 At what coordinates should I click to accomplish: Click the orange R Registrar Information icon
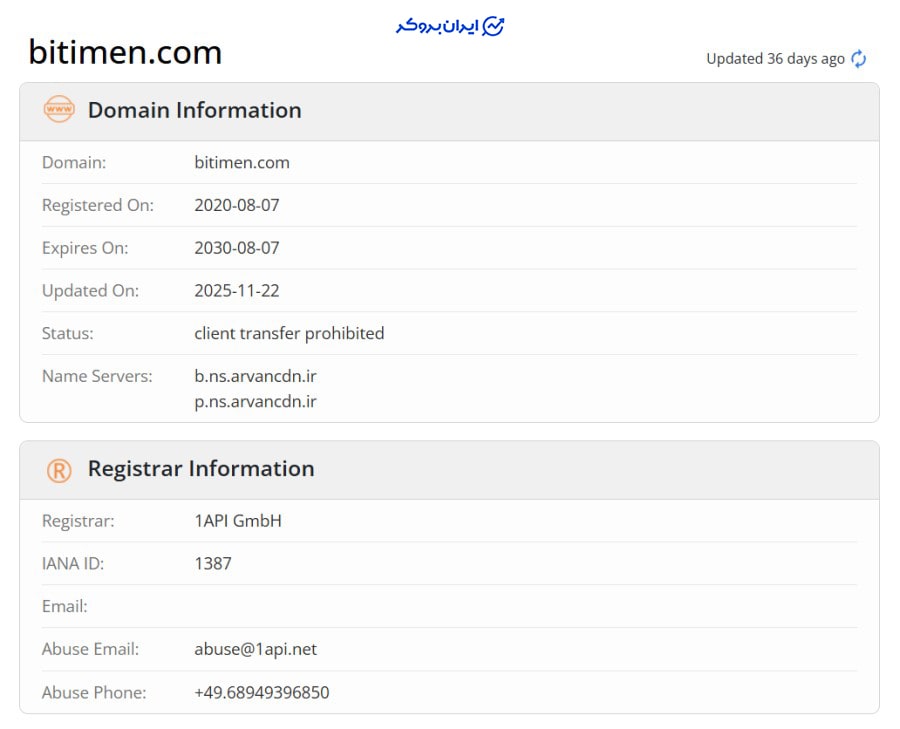[59, 471]
